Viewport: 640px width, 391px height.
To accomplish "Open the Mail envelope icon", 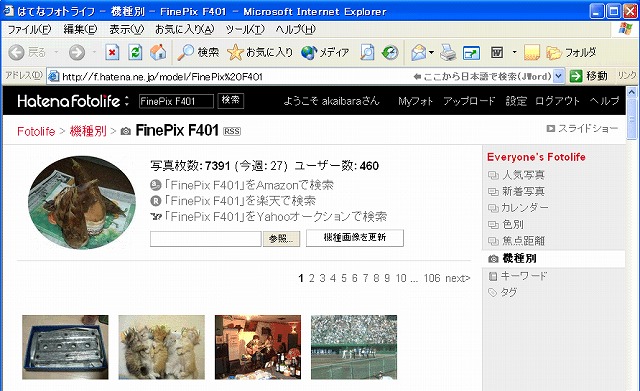I will pos(418,52).
